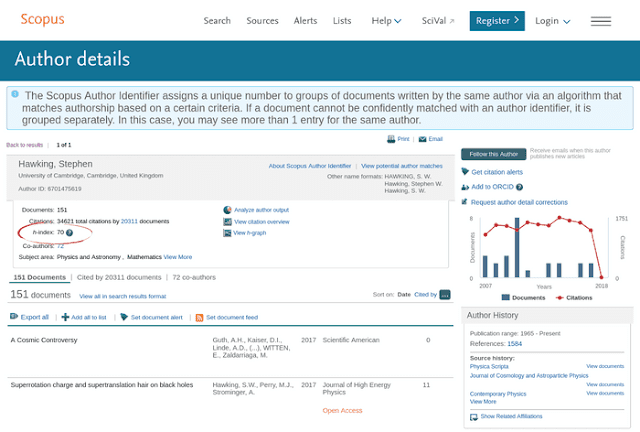The height and width of the screenshot is (432, 640).
Task: Click the Follow this Author button
Action: [493, 154]
